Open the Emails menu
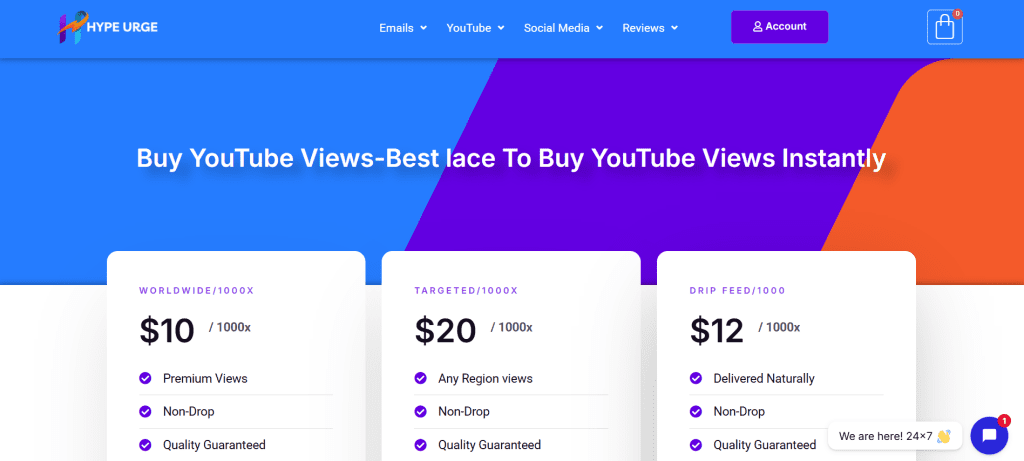1024x461 pixels. click(403, 28)
